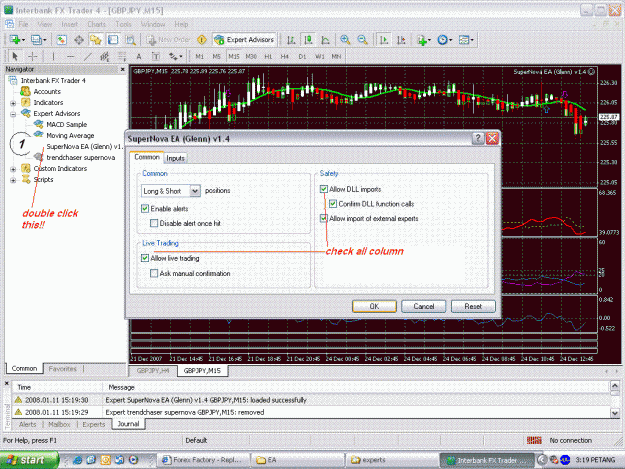Click Reset in SuperNova EA dialog
Image resolution: width=625 pixels, height=469 pixels.
[x=473, y=306]
